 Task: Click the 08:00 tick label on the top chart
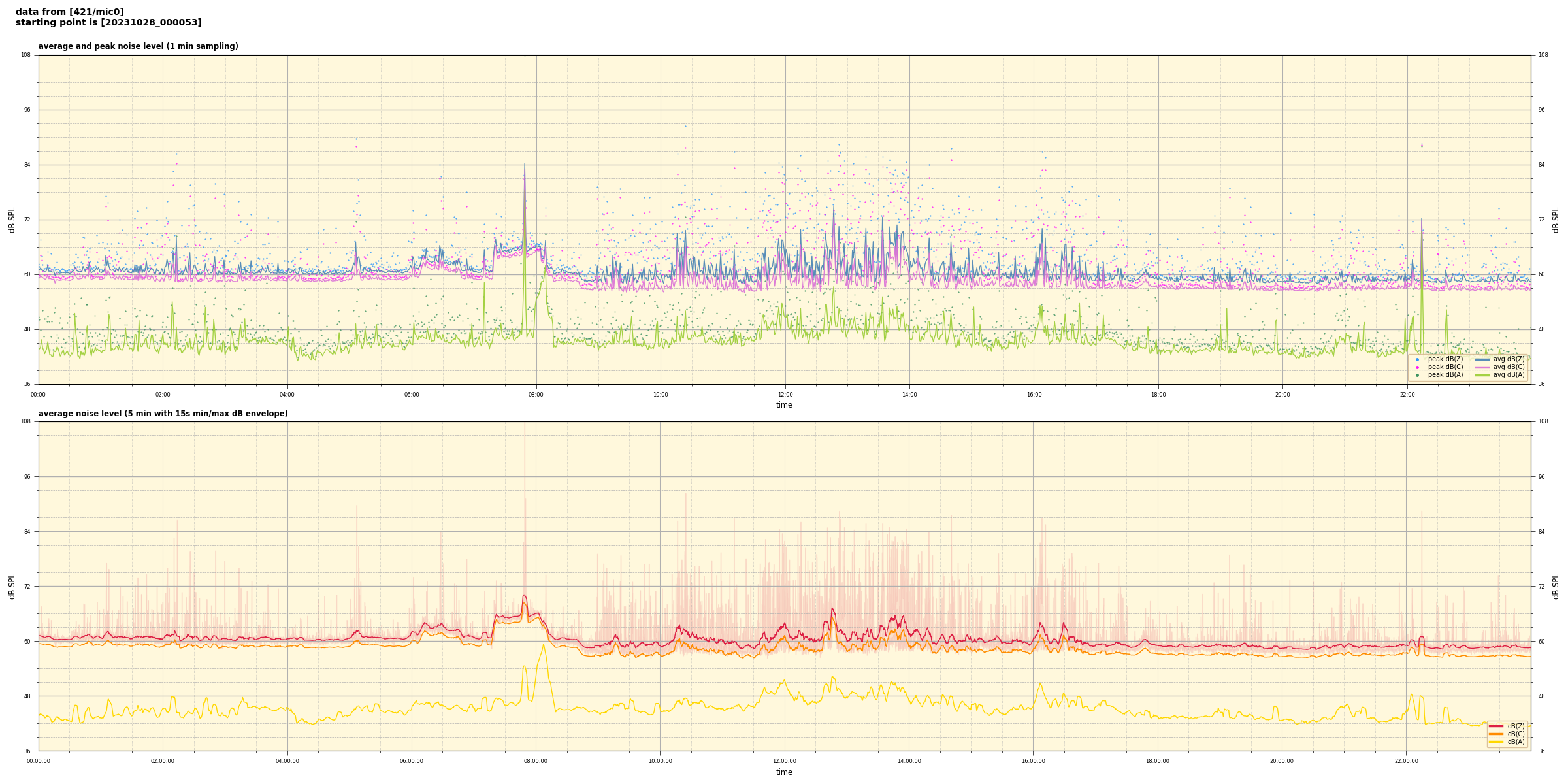tap(536, 395)
